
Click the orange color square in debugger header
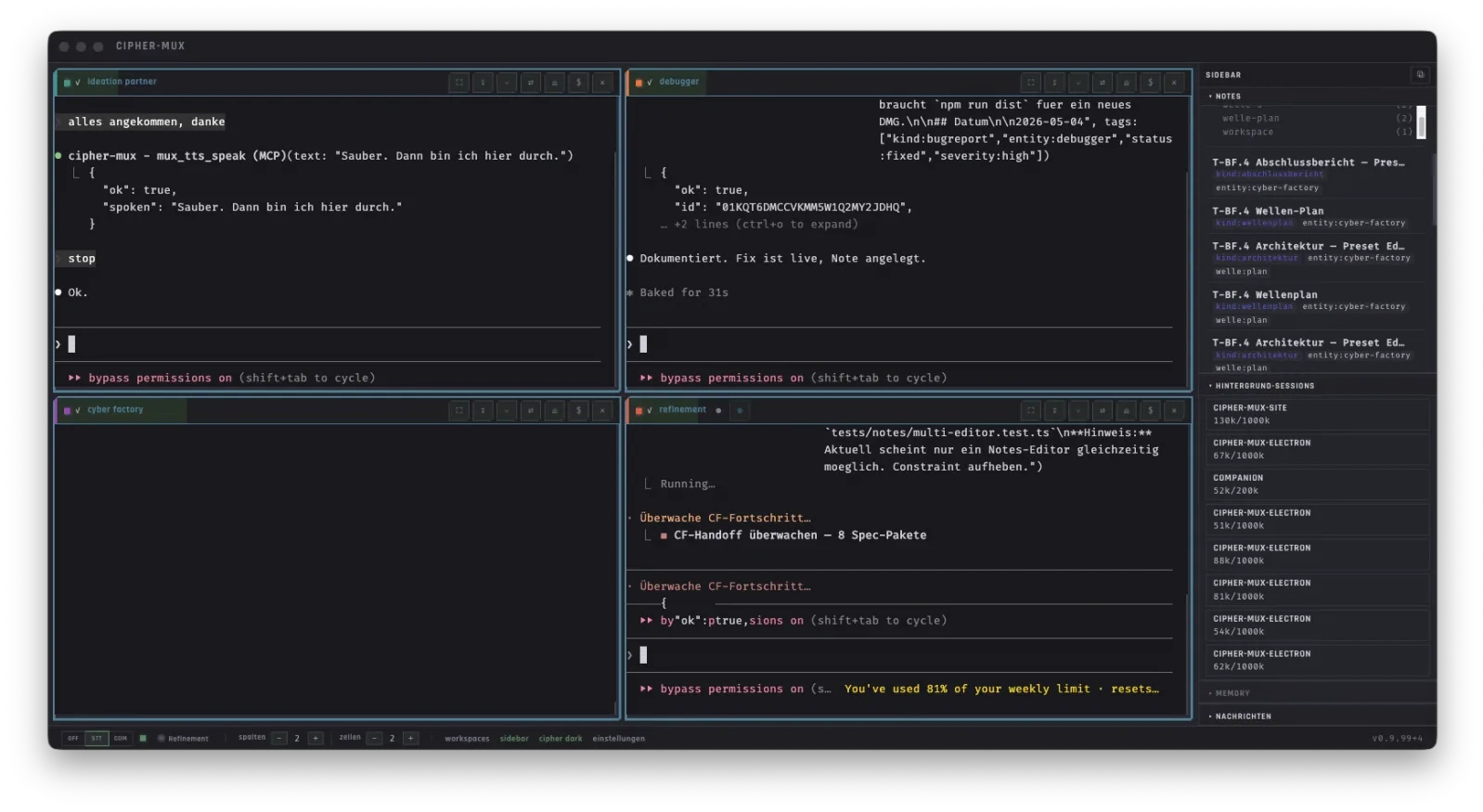(638, 83)
